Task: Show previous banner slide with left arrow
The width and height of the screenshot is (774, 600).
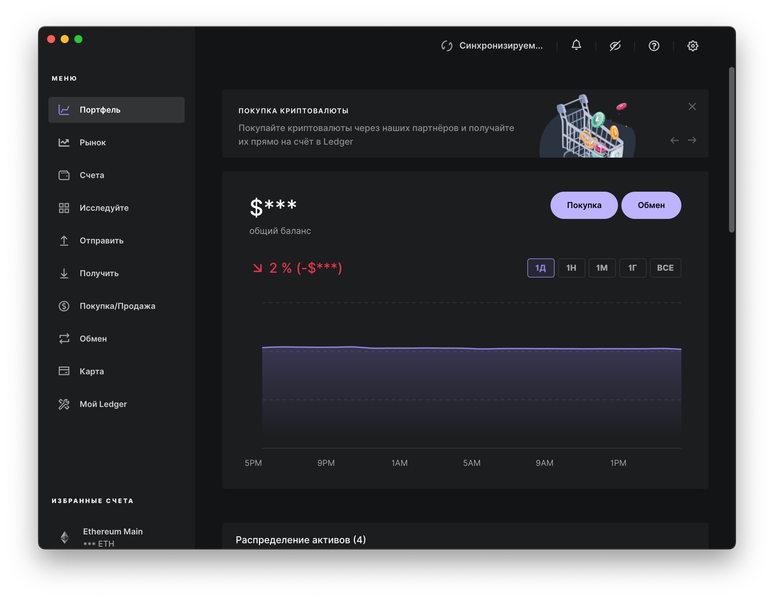Action: pos(674,141)
